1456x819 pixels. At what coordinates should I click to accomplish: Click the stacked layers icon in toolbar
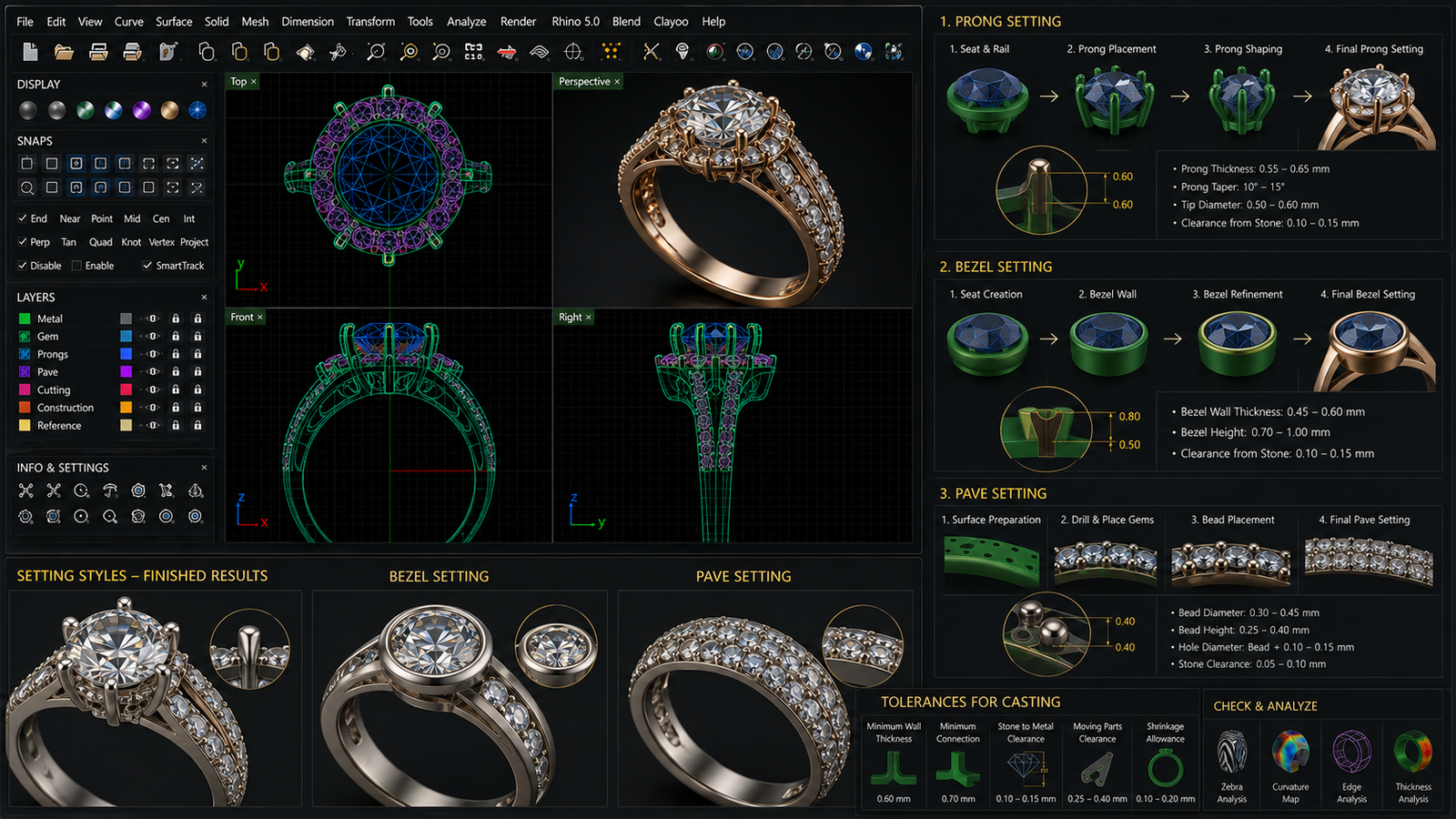(x=540, y=52)
